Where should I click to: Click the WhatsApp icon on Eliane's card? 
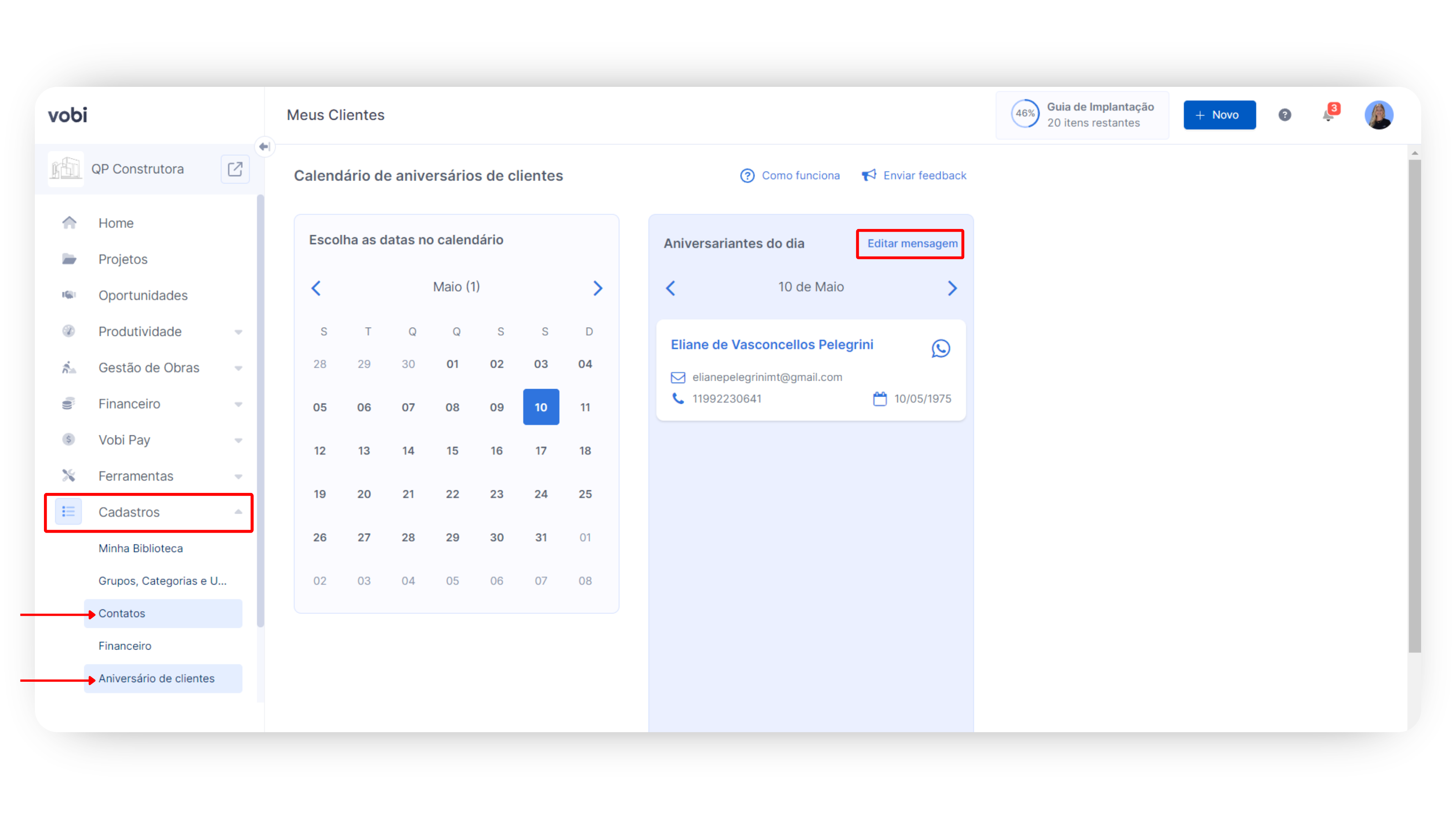[x=940, y=348]
